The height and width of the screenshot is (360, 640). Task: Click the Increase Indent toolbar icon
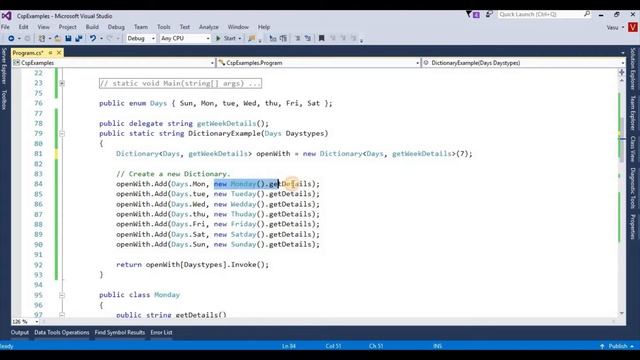308,38
